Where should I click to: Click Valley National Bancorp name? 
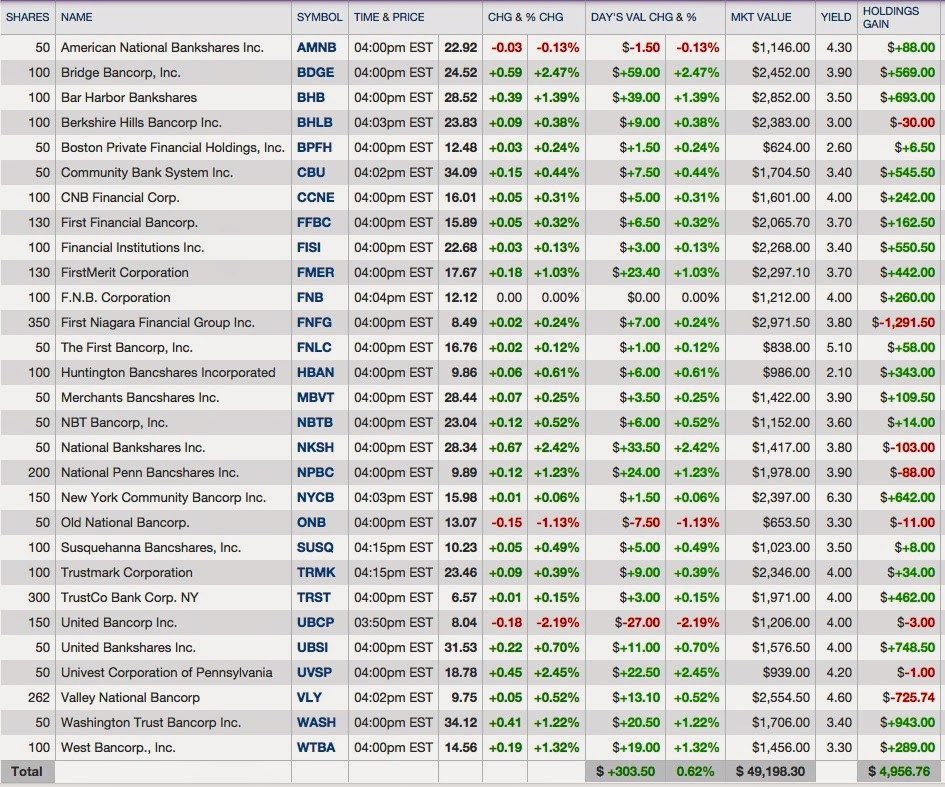coord(130,697)
